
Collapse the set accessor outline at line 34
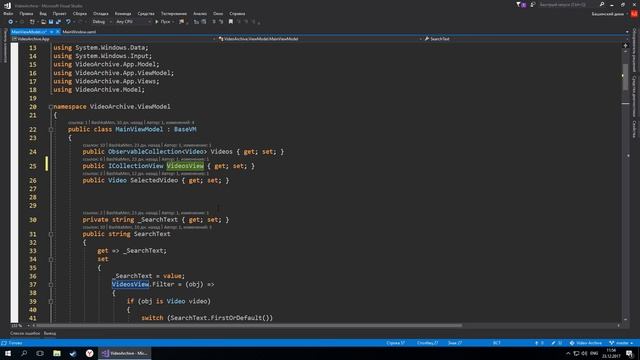(51, 259)
